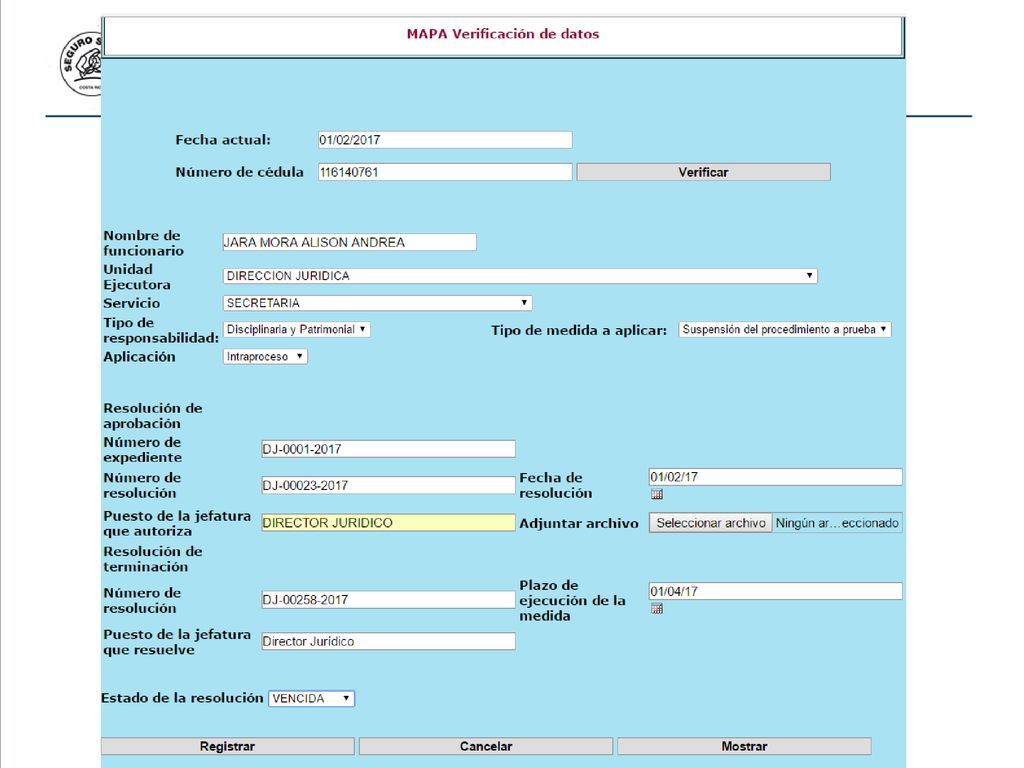The height and width of the screenshot is (768, 1024).
Task: Select the Nombre de funcionario field
Action: pos(349,242)
